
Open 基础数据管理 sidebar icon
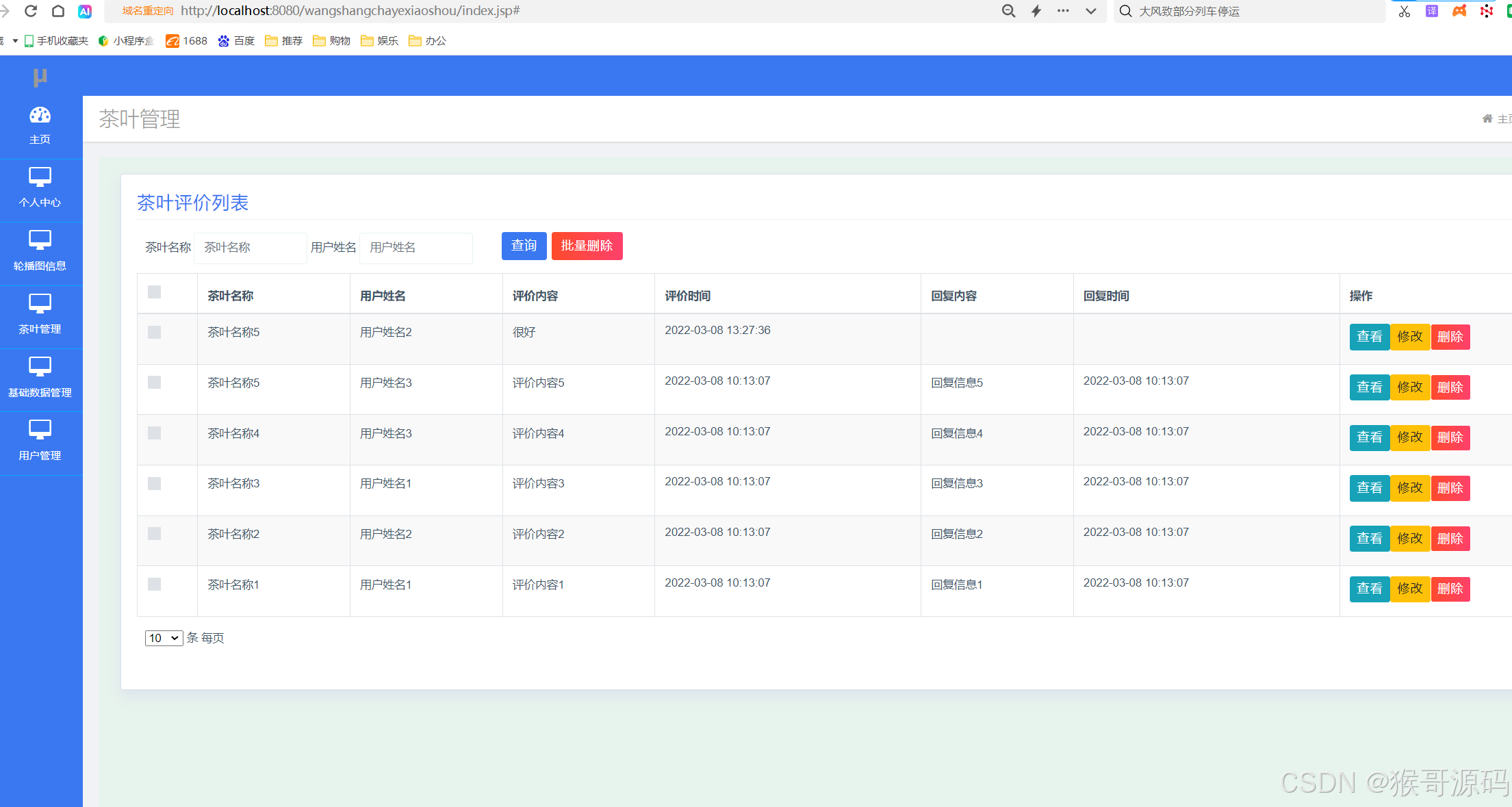[40, 368]
